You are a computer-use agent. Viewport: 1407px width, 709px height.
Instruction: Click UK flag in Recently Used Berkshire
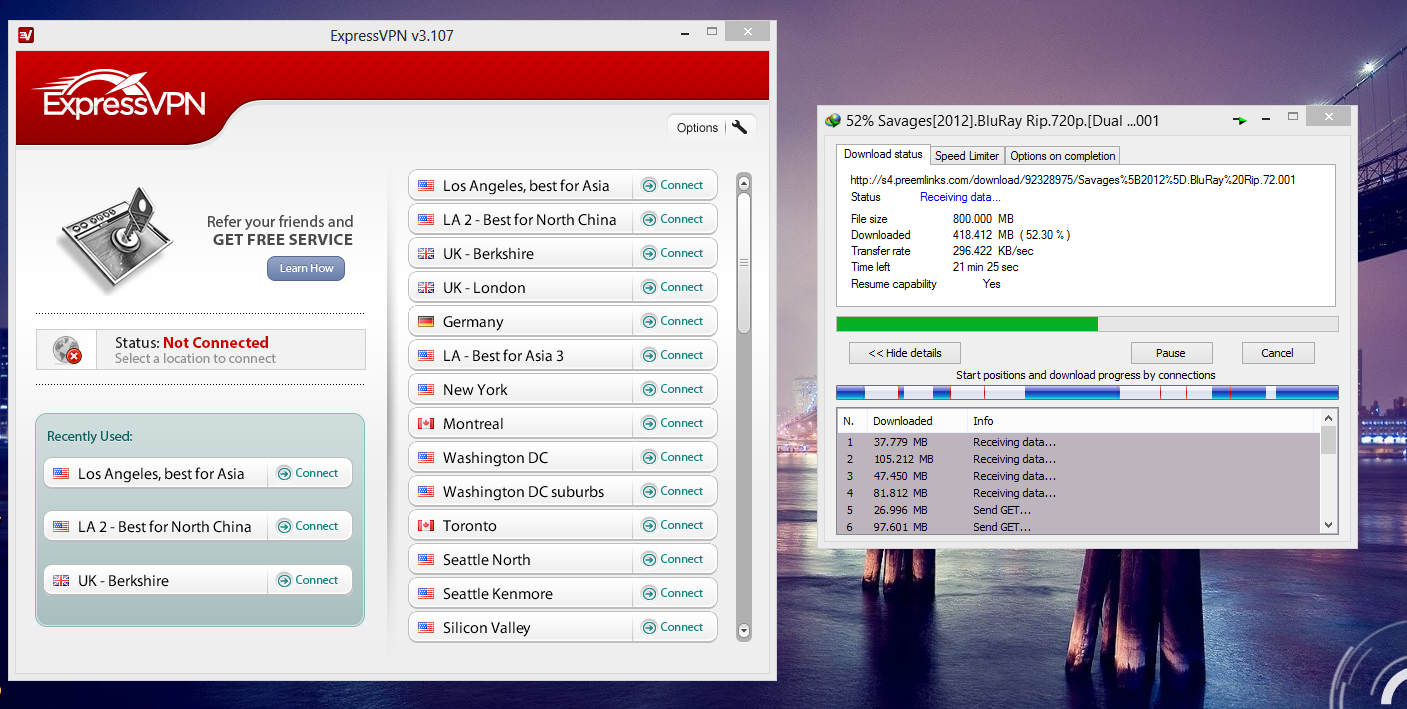point(61,581)
